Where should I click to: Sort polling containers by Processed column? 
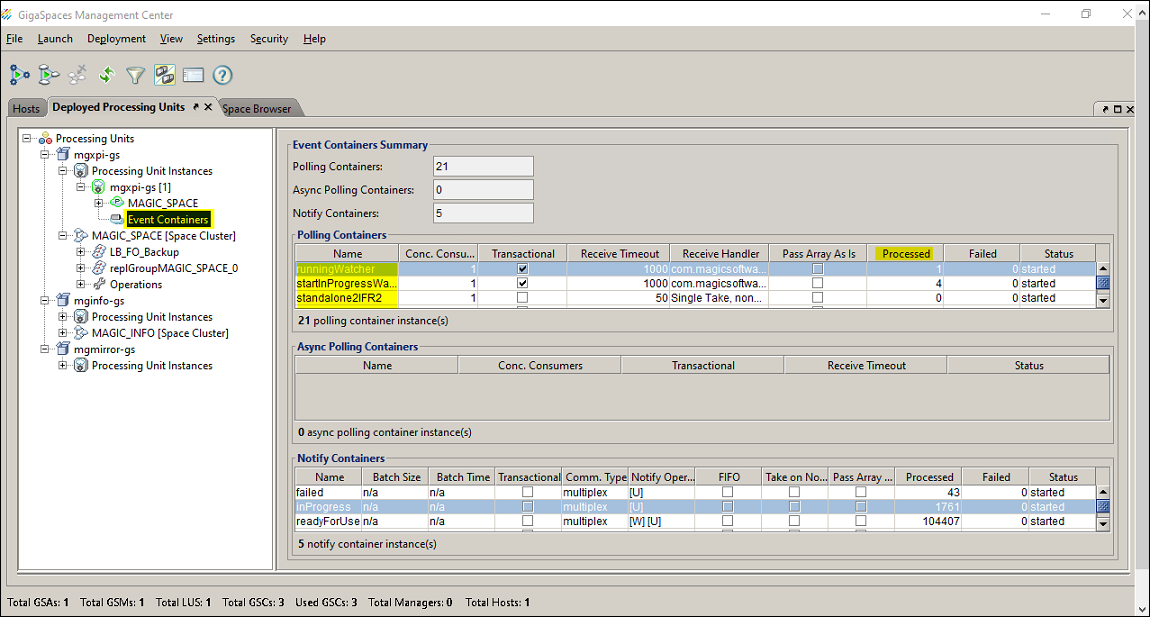point(905,253)
